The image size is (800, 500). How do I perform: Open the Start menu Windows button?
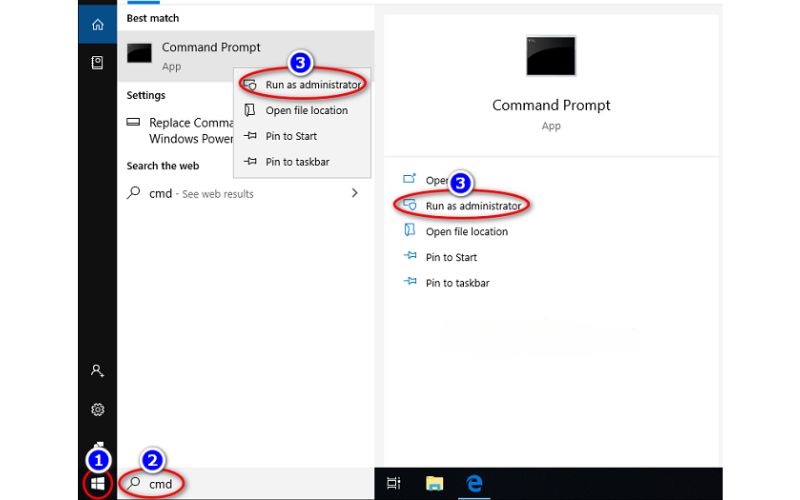pyautogui.click(x=97, y=483)
